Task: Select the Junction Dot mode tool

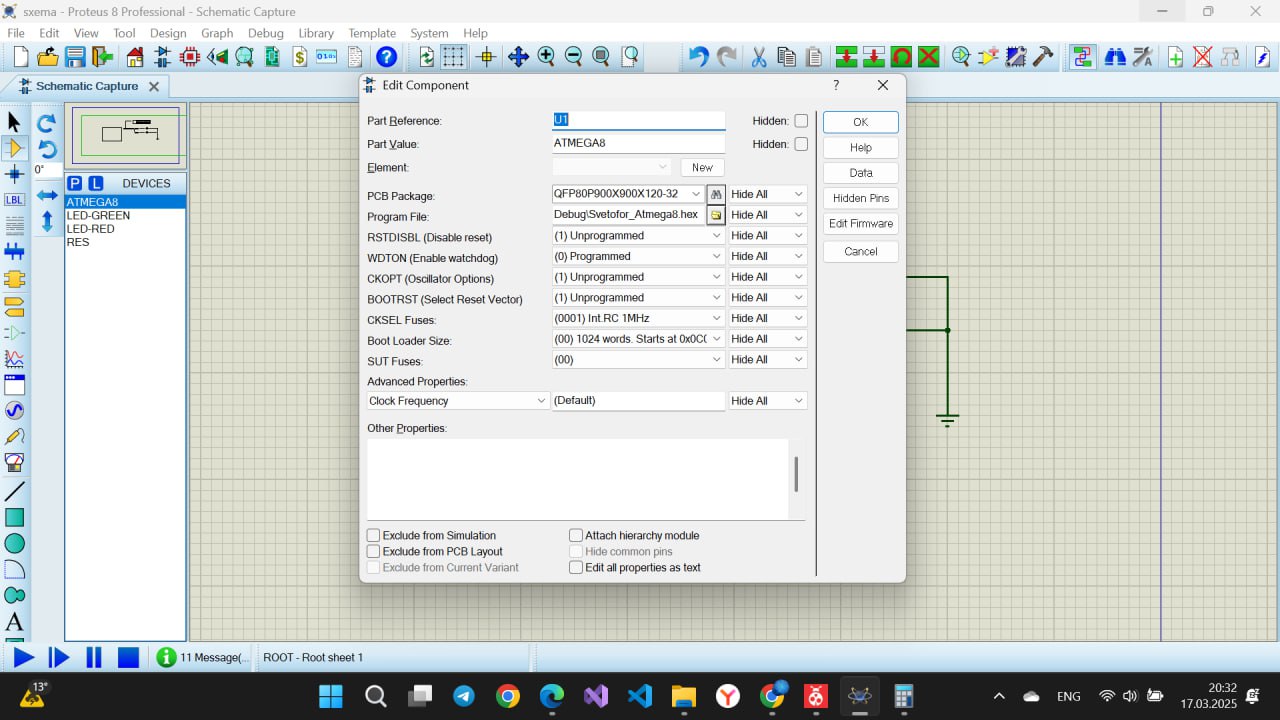Action: pyautogui.click(x=14, y=174)
